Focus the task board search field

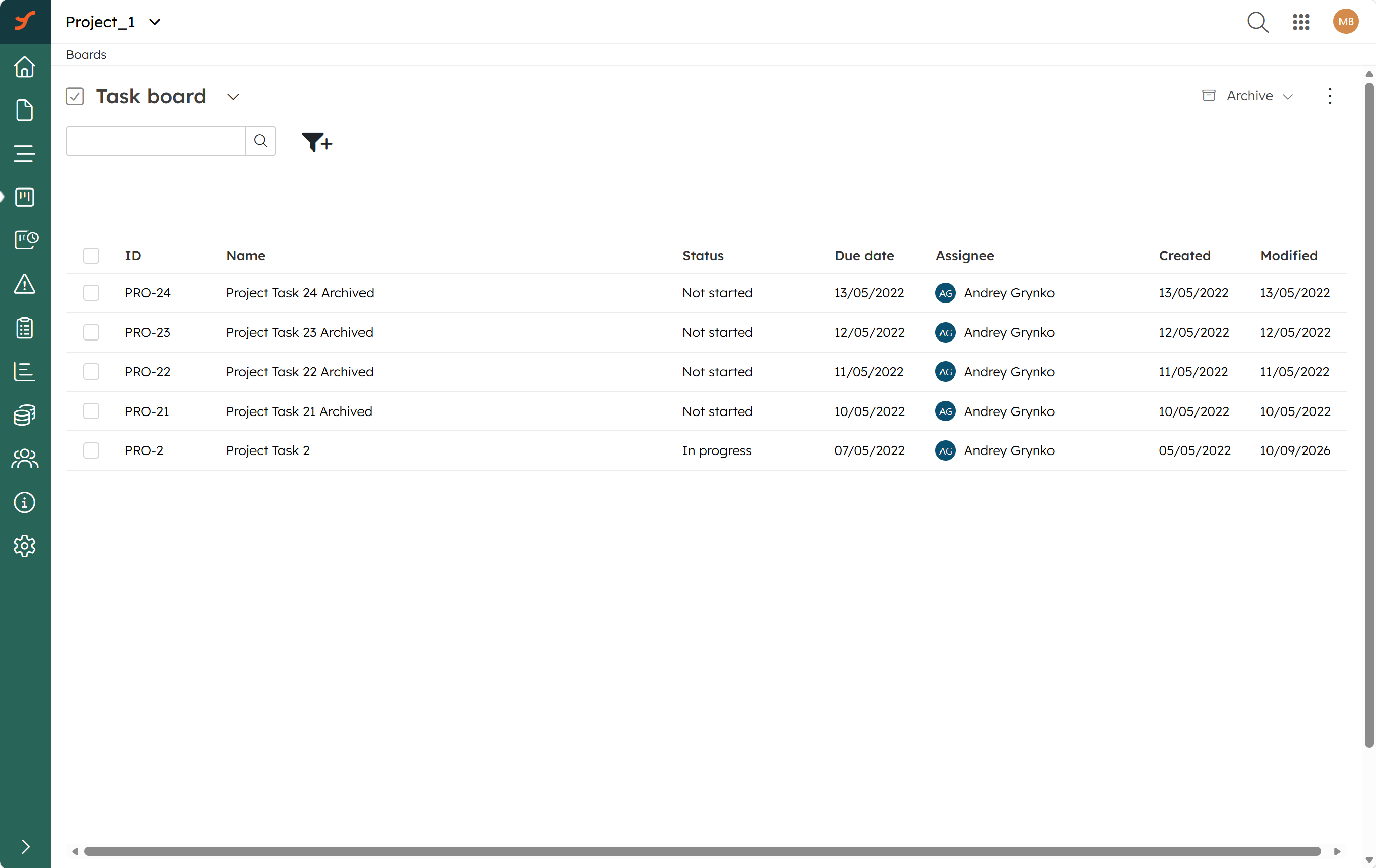pos(156,141)
